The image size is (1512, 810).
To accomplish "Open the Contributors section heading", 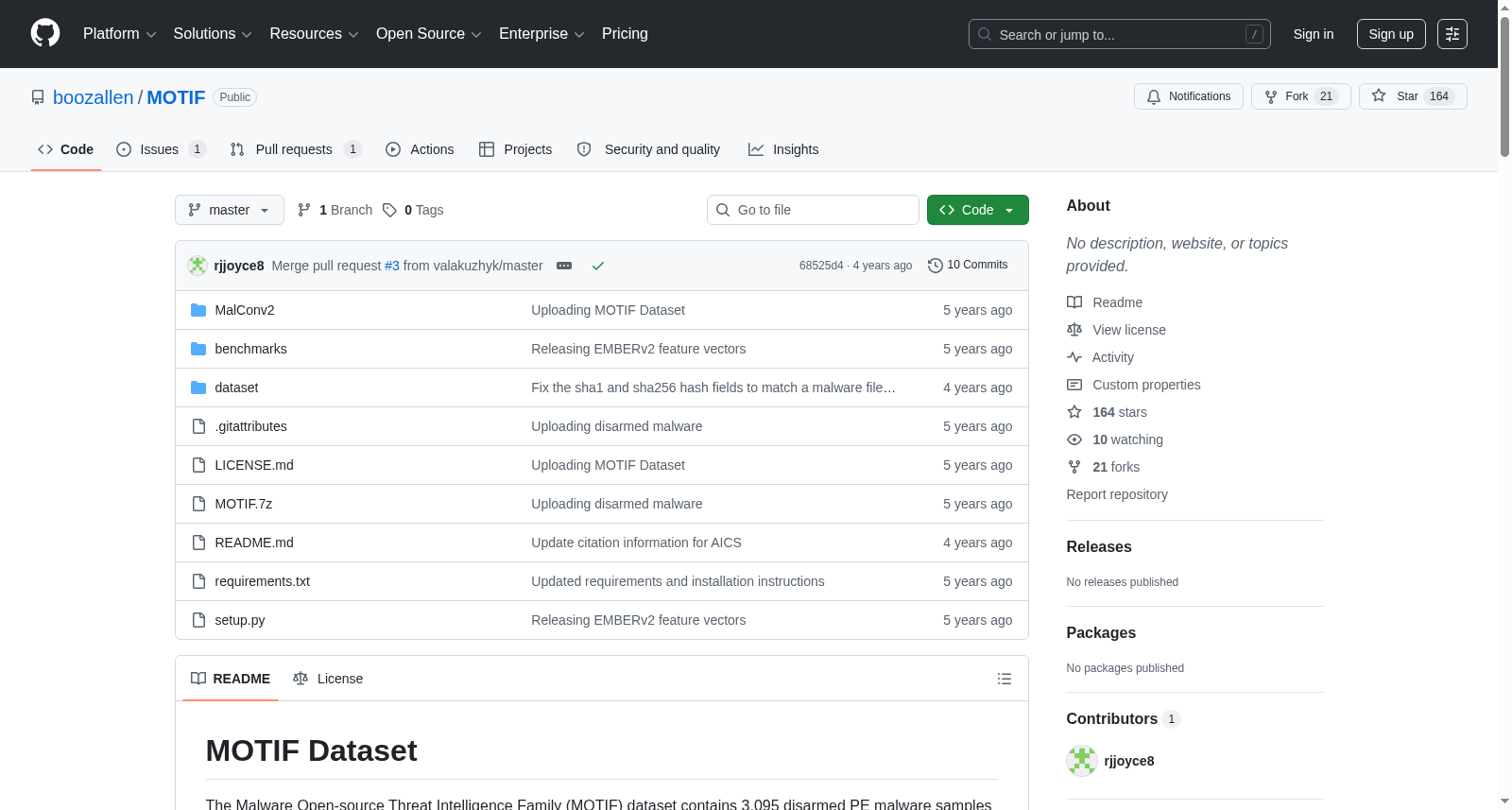I will [1123, 718].
